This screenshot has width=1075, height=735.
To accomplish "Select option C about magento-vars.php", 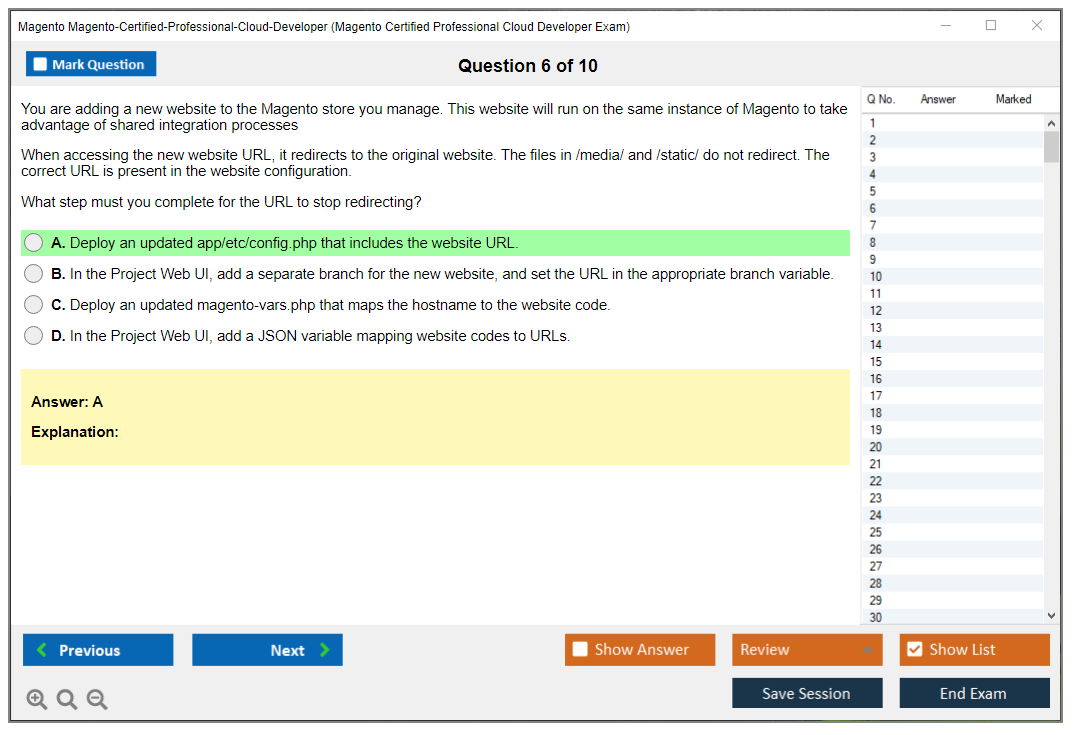I will tap(34, 305).
